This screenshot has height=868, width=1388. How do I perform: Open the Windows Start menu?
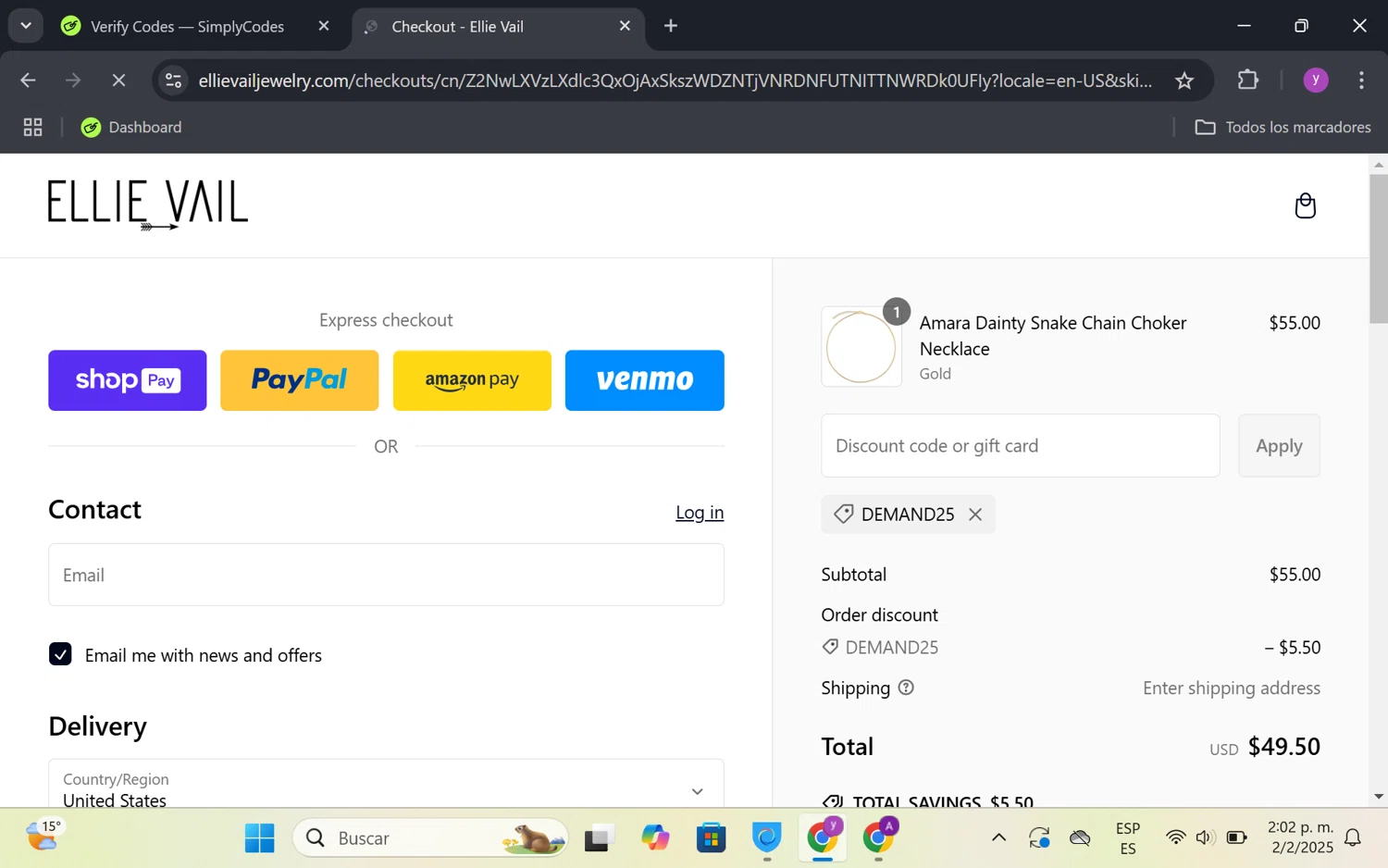259,838
